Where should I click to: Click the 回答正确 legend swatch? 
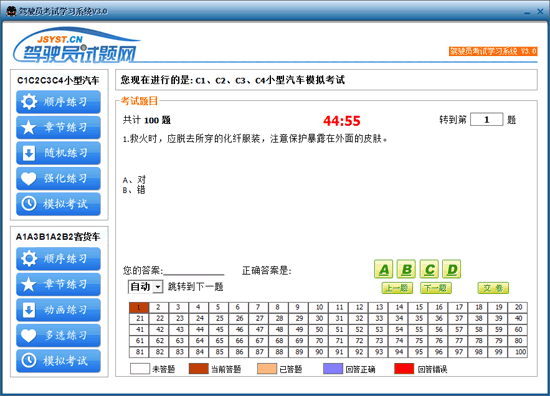point(333,369)
